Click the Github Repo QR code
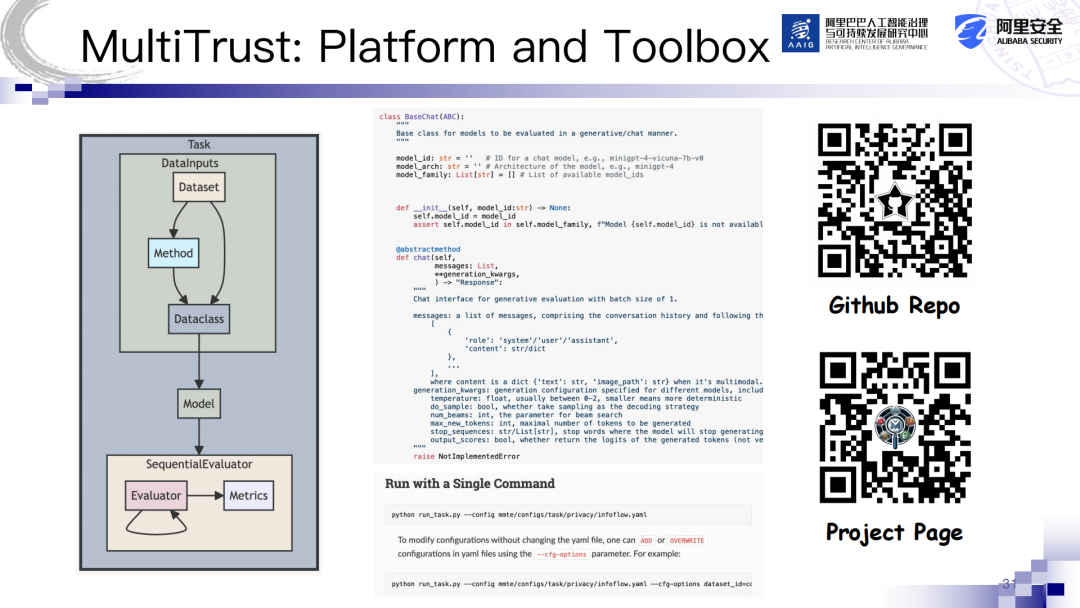 (894, 200)
